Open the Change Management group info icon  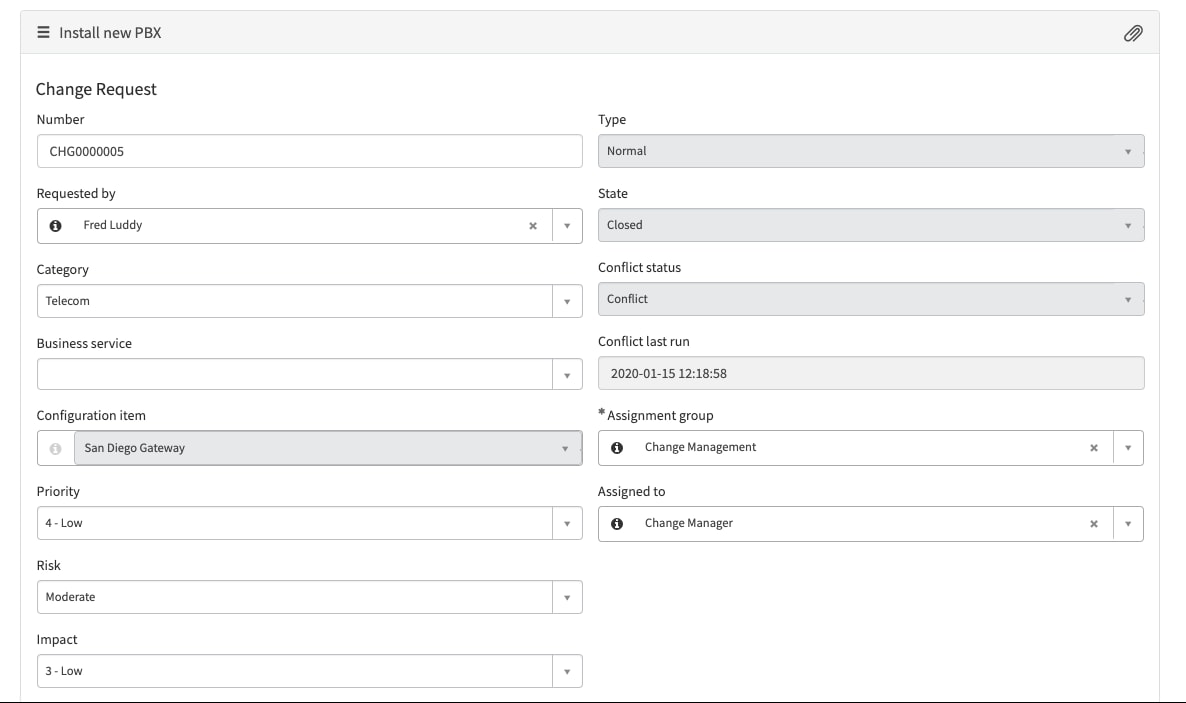click(x=616, y=447)
